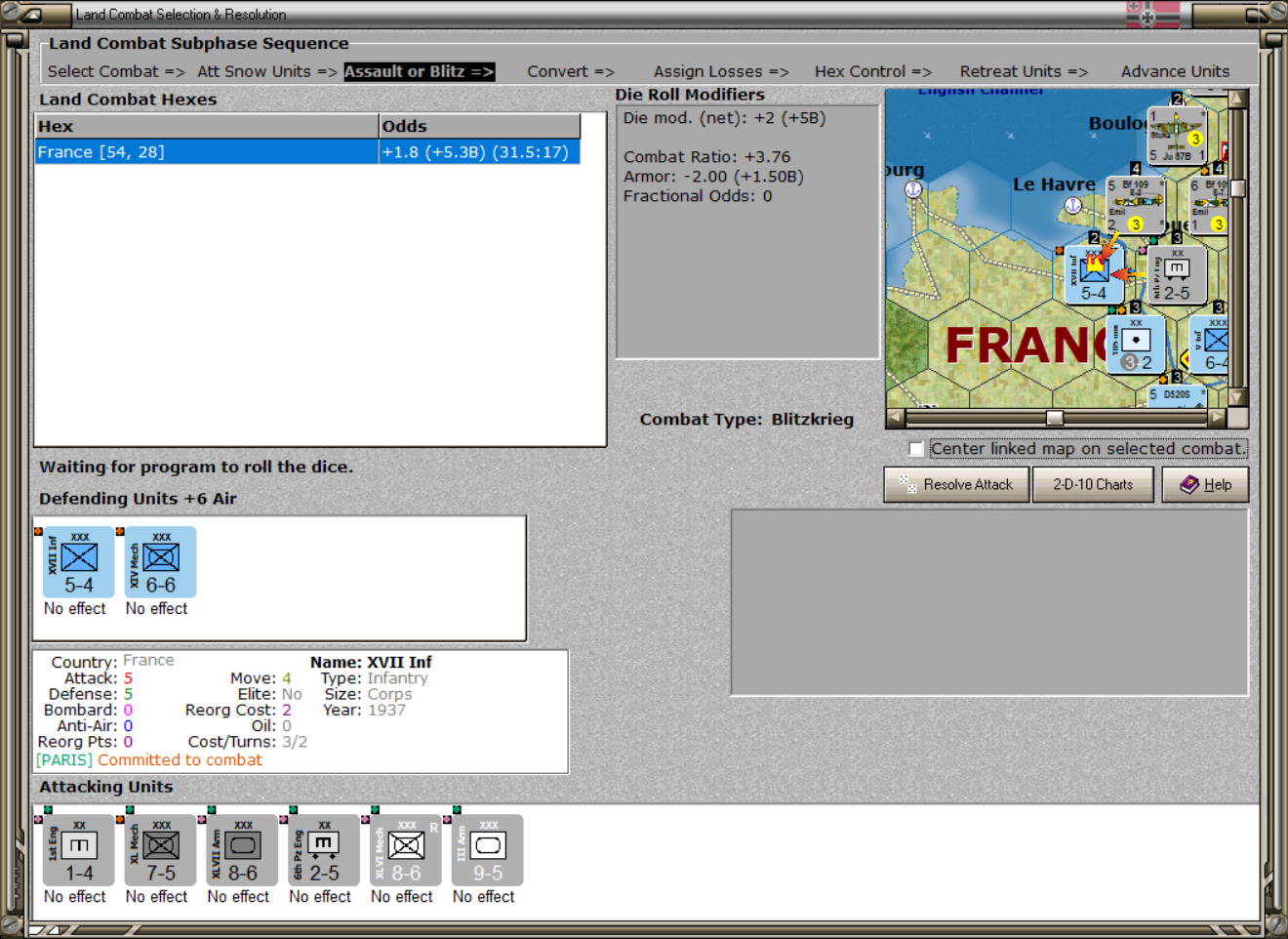Select the attacking XLVII Arm 8-6 unit counter
Image resolution: width=1288 pixels, height=939 pixels.
[243, 850]
